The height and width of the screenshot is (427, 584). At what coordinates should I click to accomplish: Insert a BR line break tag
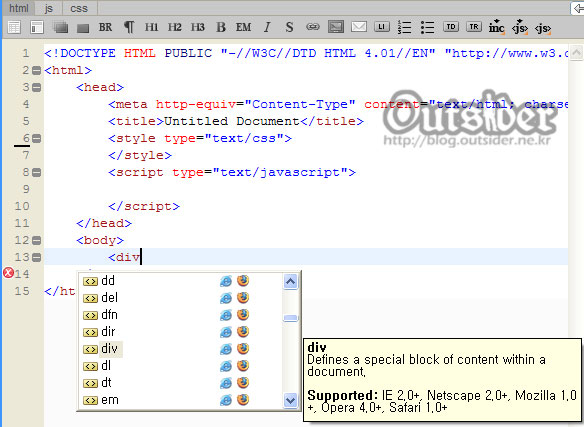(105, 27)
